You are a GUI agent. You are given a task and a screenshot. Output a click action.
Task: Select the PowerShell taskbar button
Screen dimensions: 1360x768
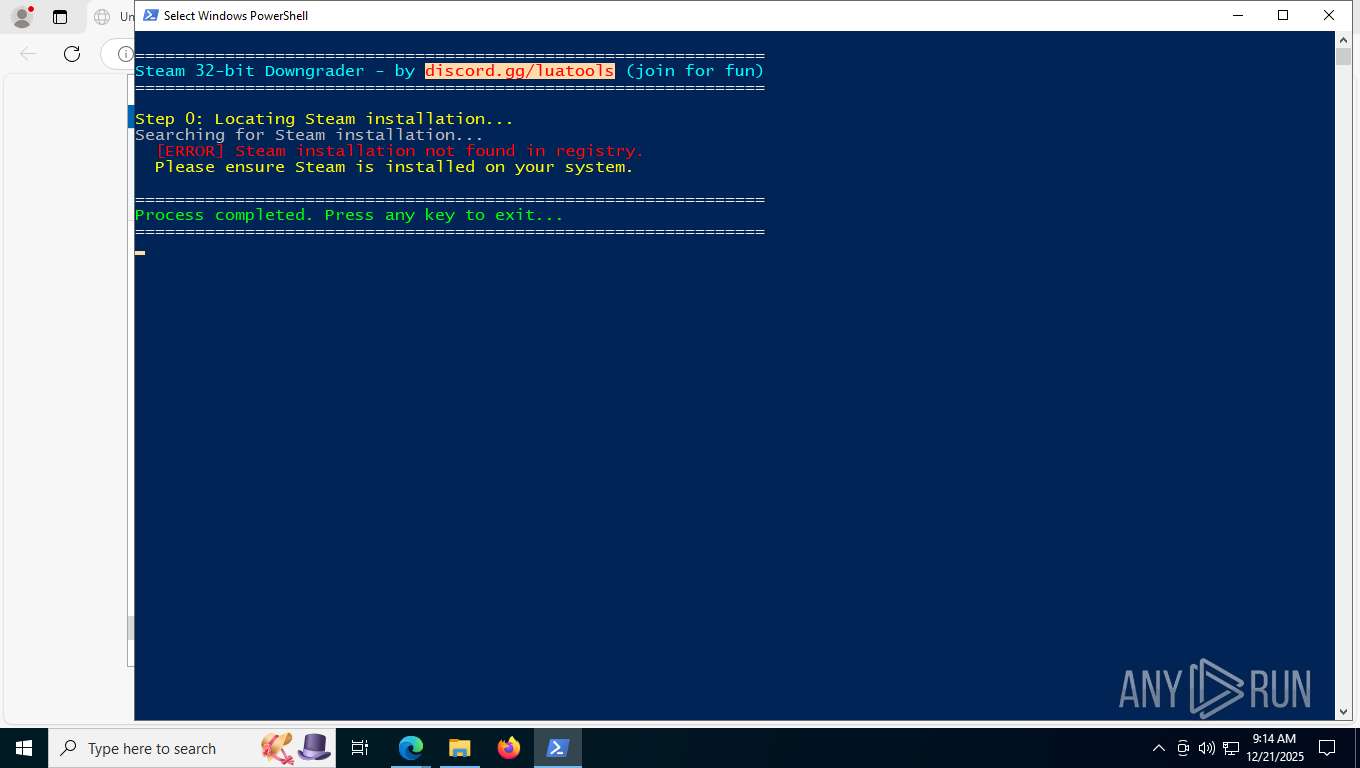558,748
